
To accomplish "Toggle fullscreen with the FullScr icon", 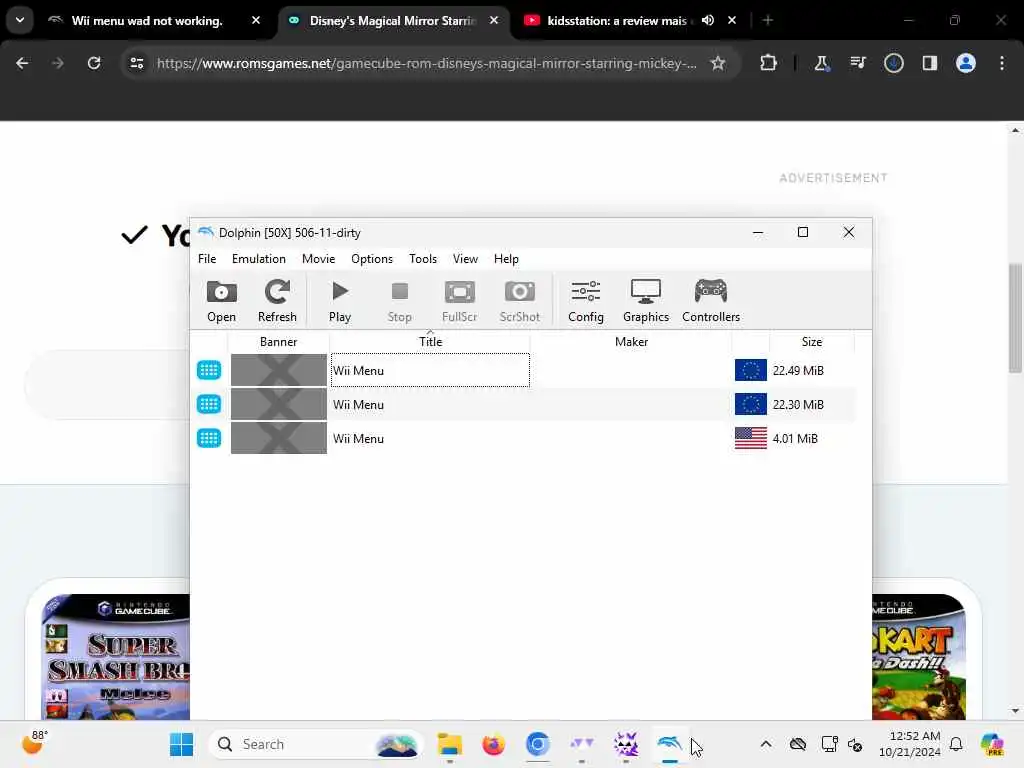I will click(x=460, y=301).
